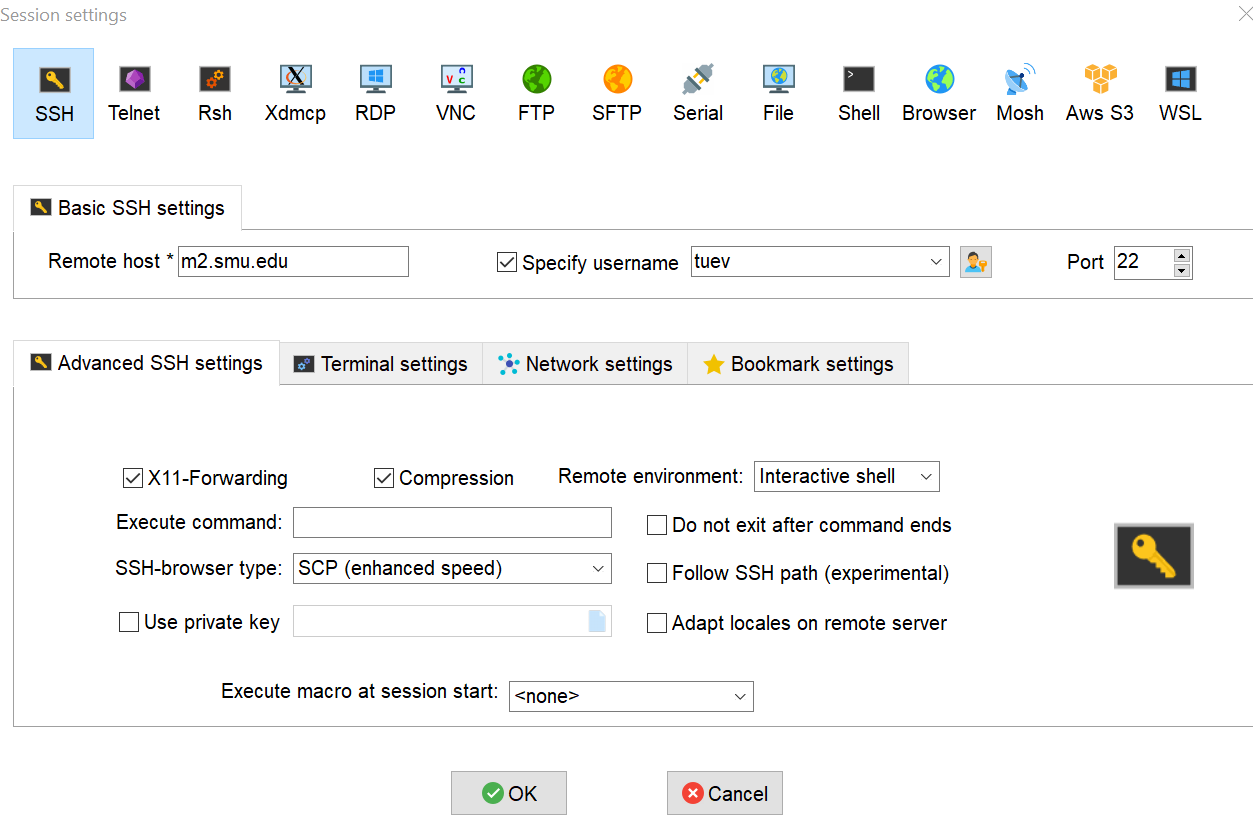The width and height of the screenshot is (1253, 832).
Task: Disable X11-Forwarding checkbox
Action: coord(132,478)
